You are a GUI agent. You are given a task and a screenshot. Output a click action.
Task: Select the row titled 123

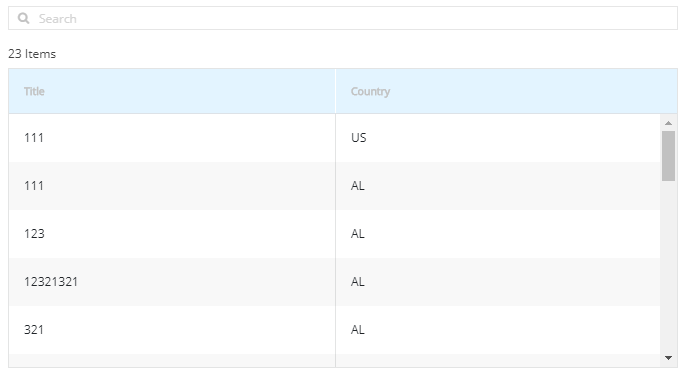click(x=334, y=234)
